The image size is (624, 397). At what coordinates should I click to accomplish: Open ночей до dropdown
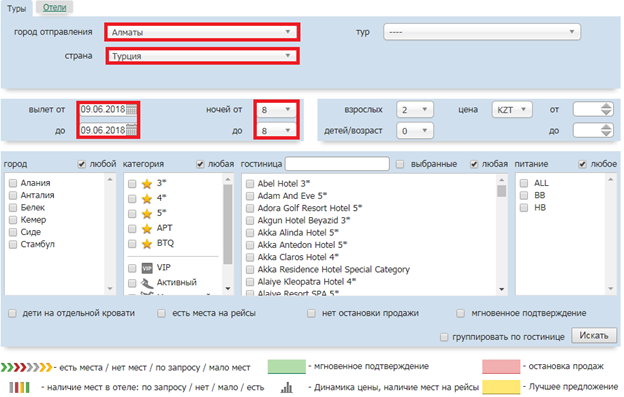[x=276, y=130]
